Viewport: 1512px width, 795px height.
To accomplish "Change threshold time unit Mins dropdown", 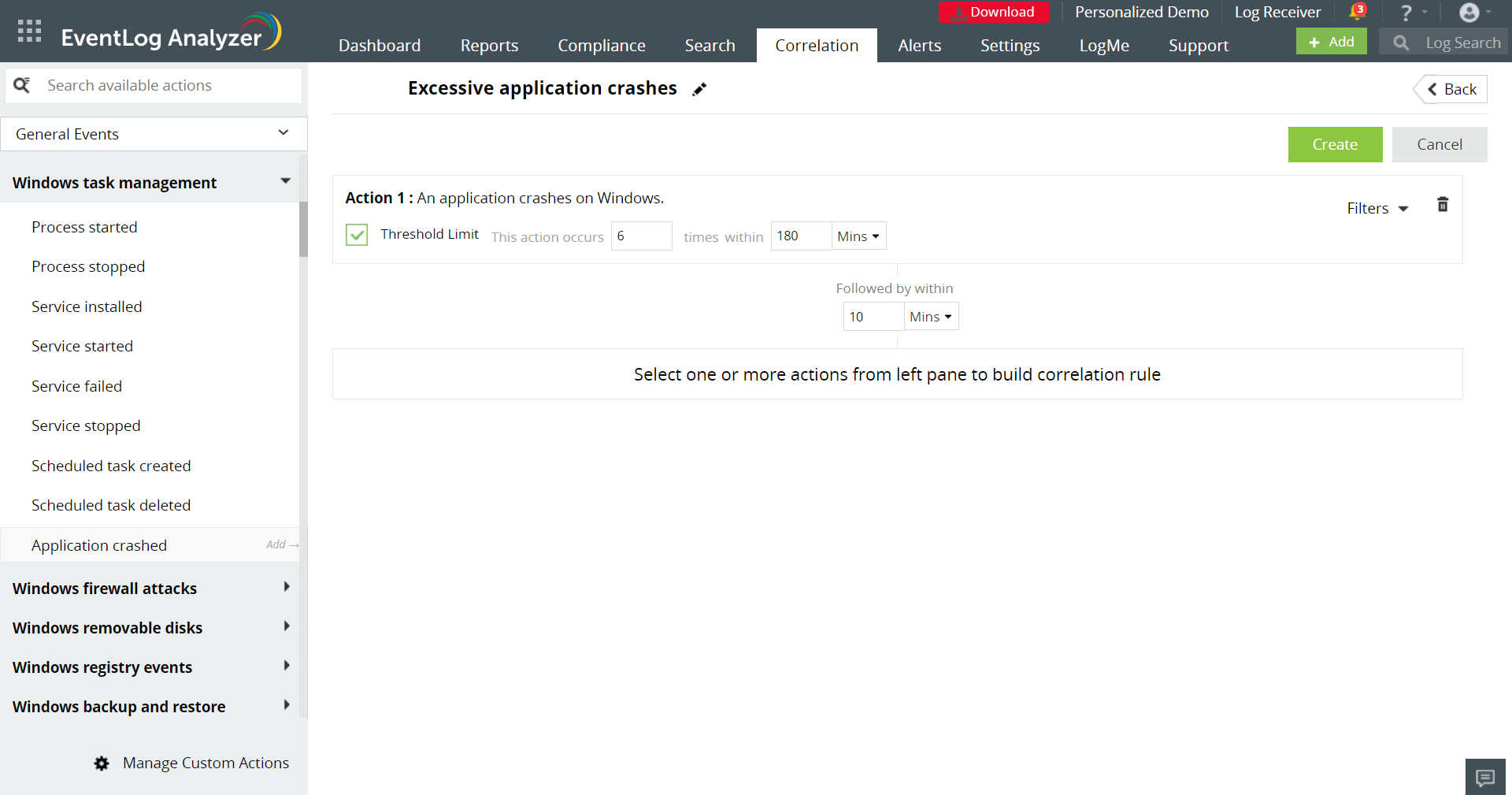I will [858, 236].
